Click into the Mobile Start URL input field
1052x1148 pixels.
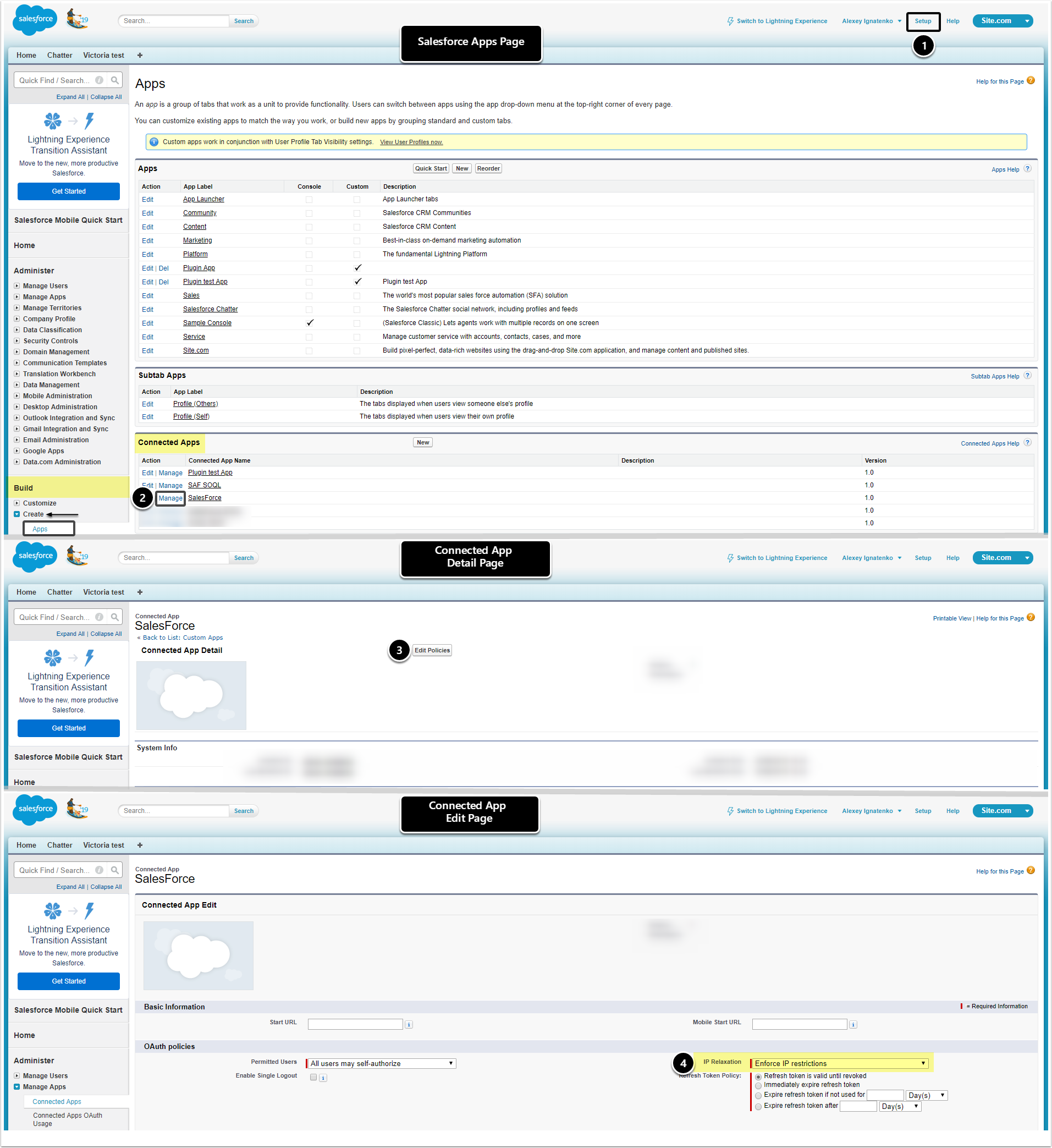(x=799, y=1024)
